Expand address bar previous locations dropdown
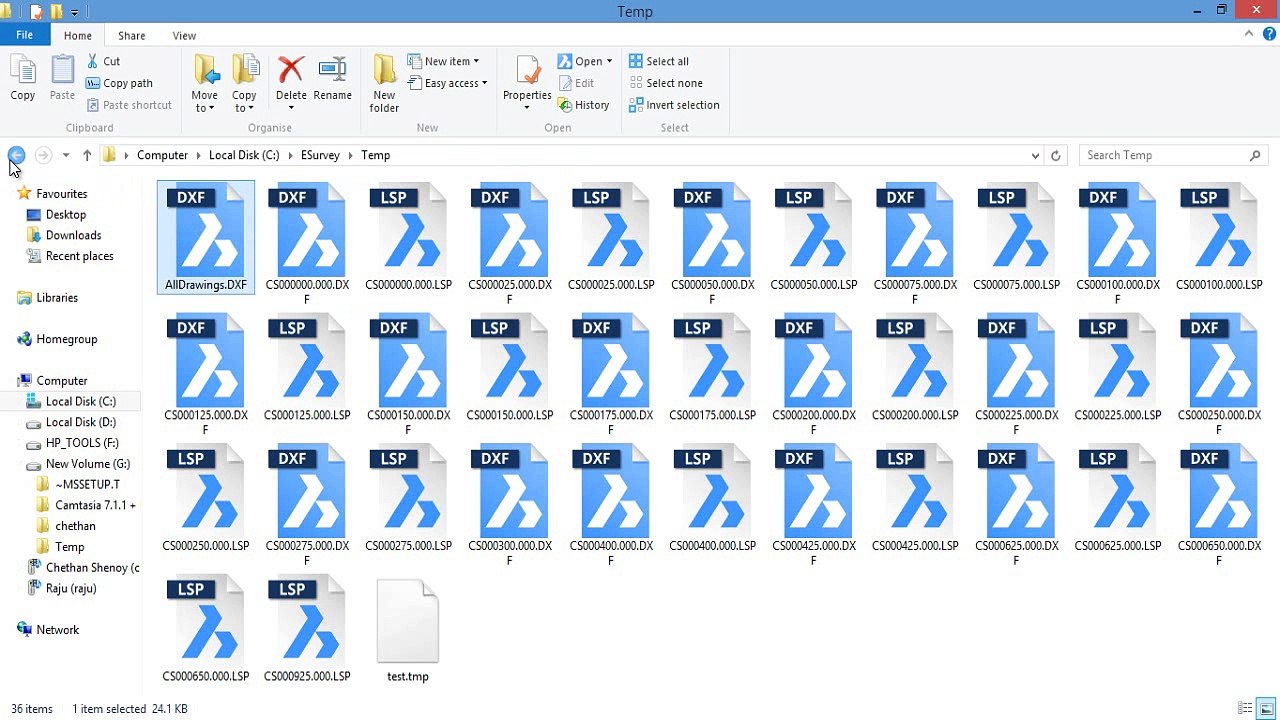This screenshot has width=1280, height=720. pyautogui.click(x=1035, y=155)
